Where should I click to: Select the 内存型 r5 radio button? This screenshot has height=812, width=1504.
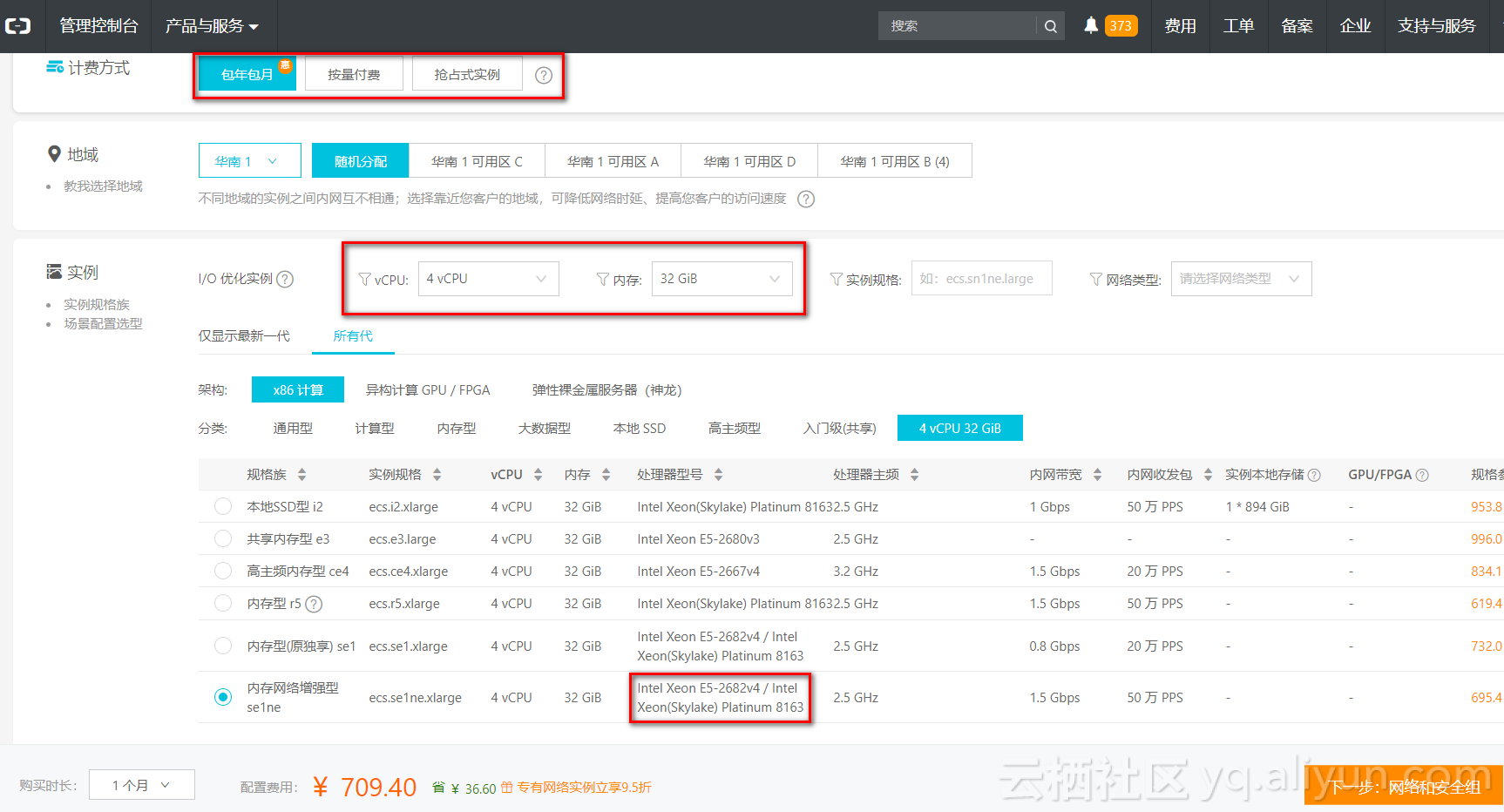pyautogui.click(x=223, y=603)
